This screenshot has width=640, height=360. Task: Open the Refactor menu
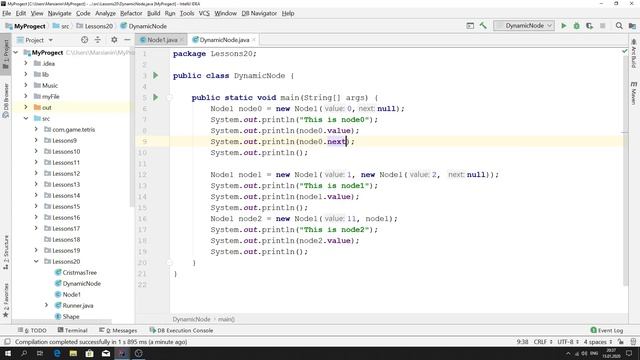click(x=131, y=13)
